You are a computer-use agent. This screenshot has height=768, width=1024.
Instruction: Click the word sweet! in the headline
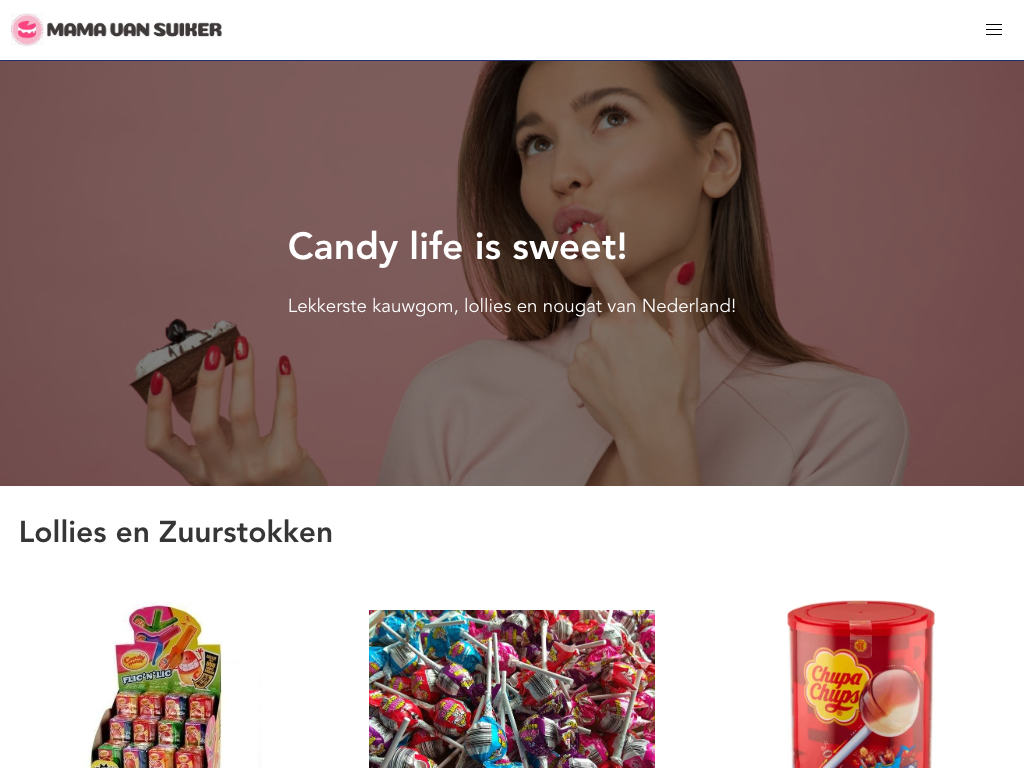pos(569,247)
